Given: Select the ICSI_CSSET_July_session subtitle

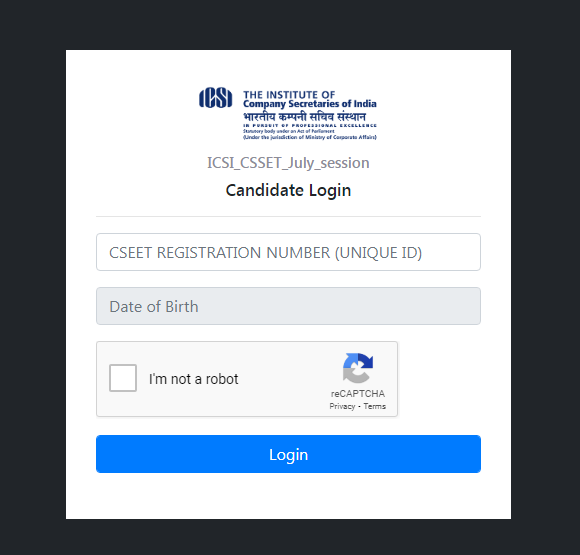Looking at the screenshot, I should tap(288, 163).
